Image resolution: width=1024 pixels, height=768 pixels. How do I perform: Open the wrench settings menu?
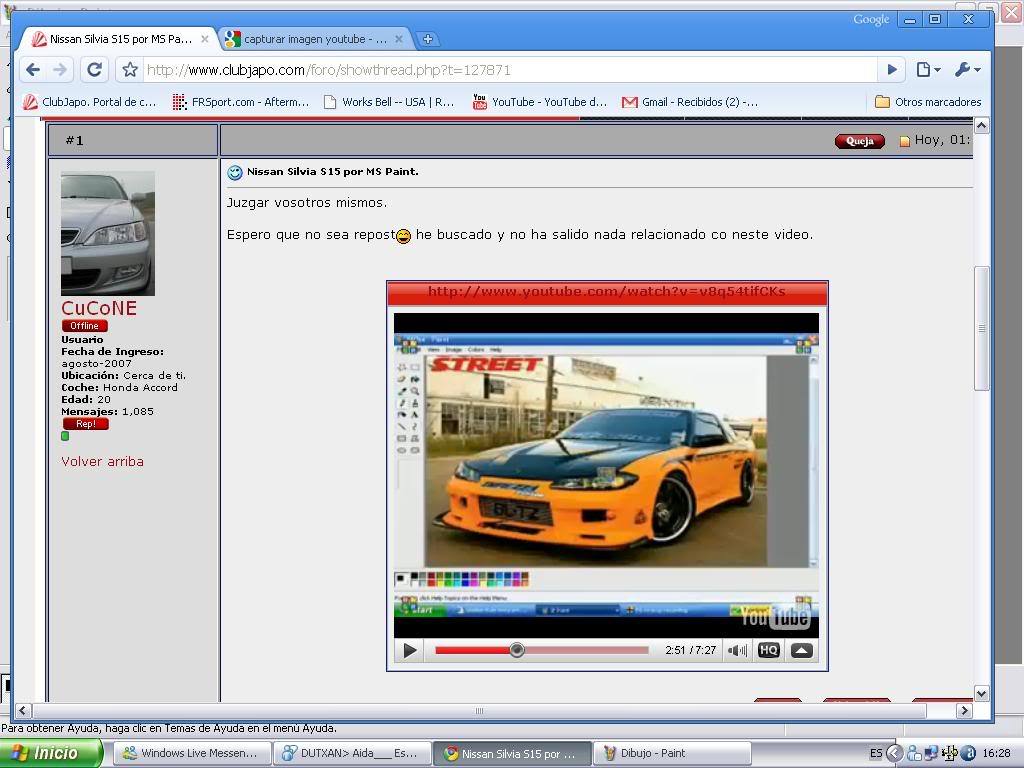click(x=967, y=69)
